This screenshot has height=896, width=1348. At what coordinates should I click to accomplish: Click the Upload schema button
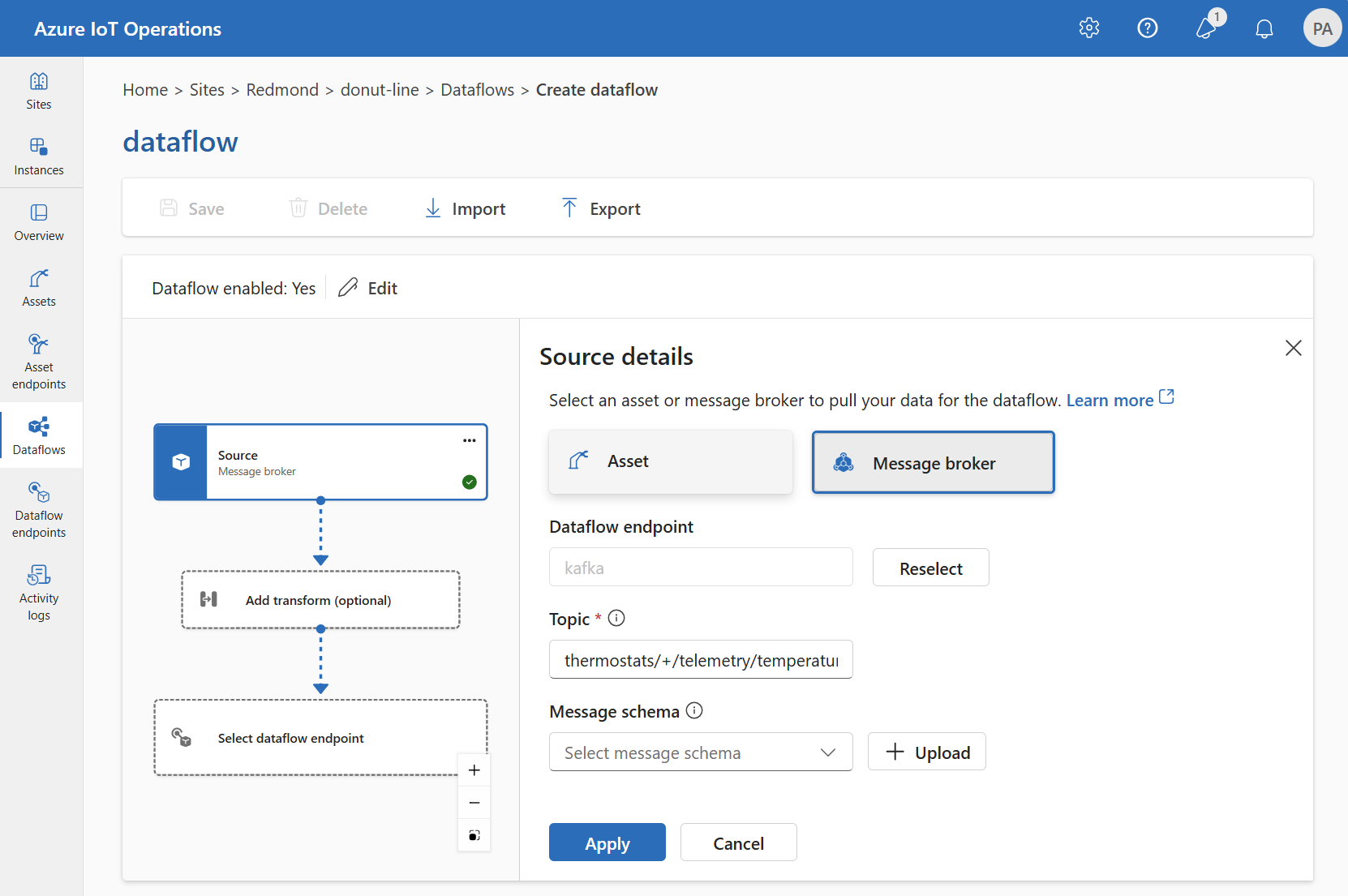click(x=927, y=752)
